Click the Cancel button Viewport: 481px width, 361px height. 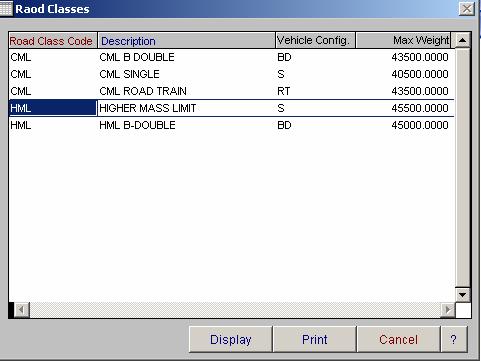click(398, 339)
